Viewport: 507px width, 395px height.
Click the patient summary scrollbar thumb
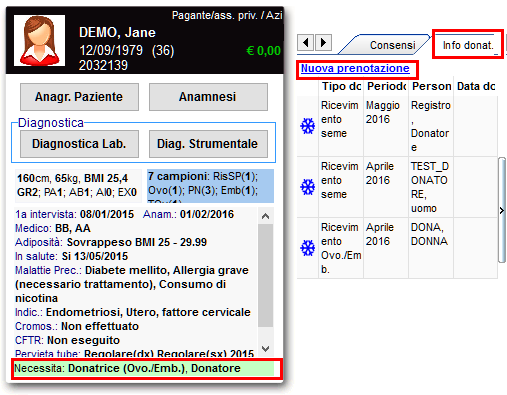tap(265, 275)
